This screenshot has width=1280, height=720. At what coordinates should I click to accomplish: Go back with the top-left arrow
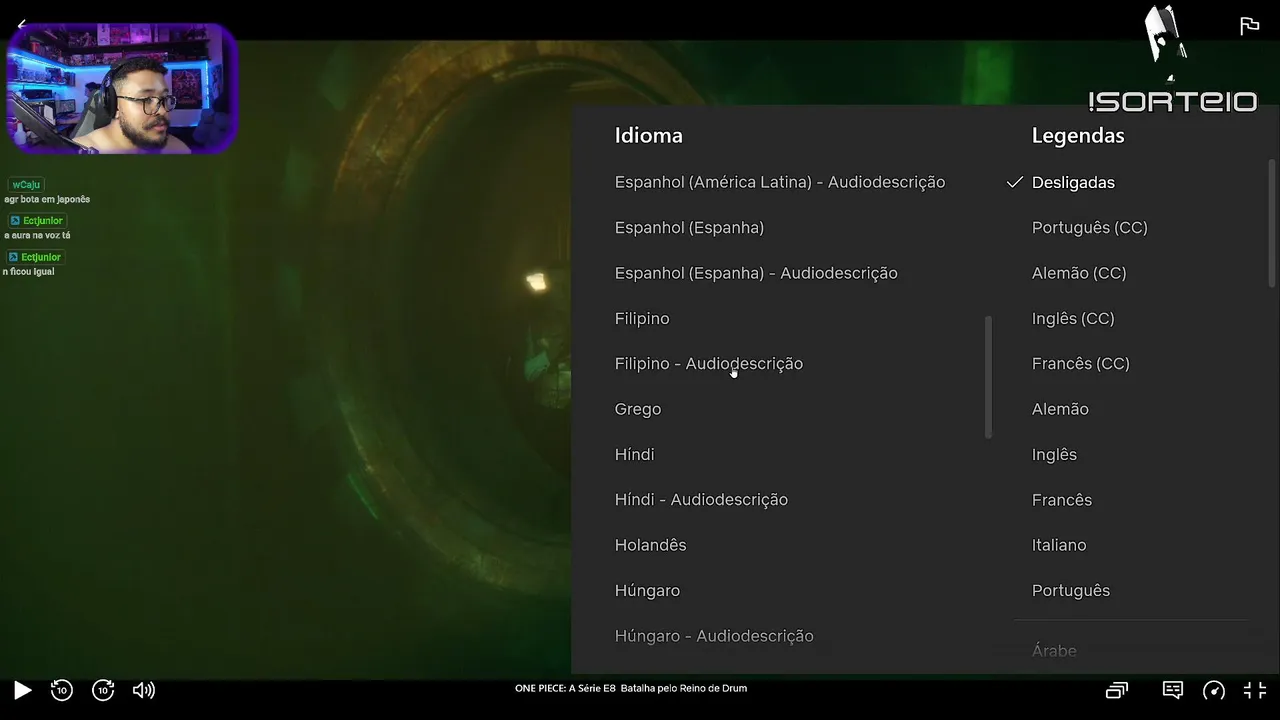22,25
